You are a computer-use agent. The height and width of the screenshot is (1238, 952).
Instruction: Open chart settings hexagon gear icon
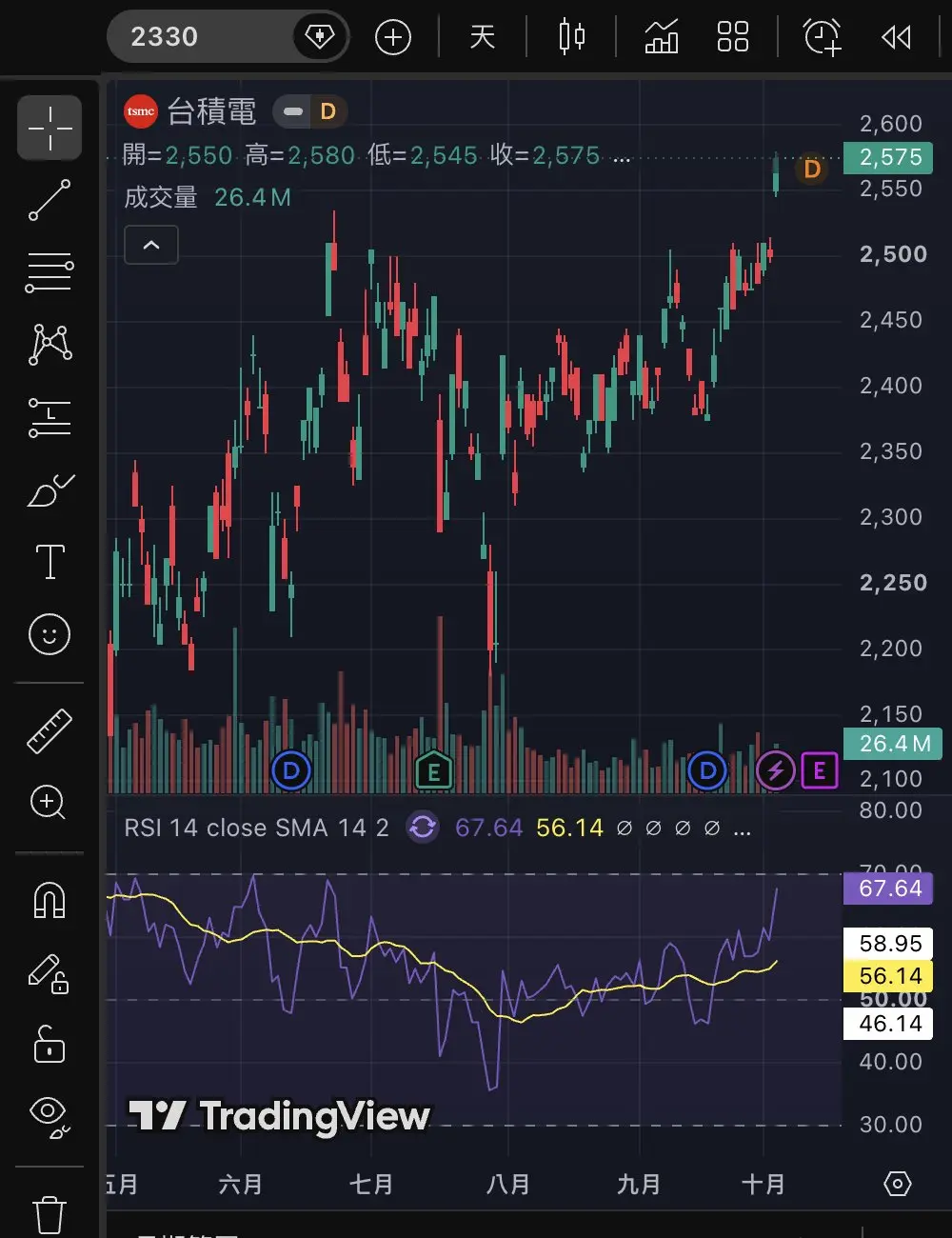pos(898,1184)
